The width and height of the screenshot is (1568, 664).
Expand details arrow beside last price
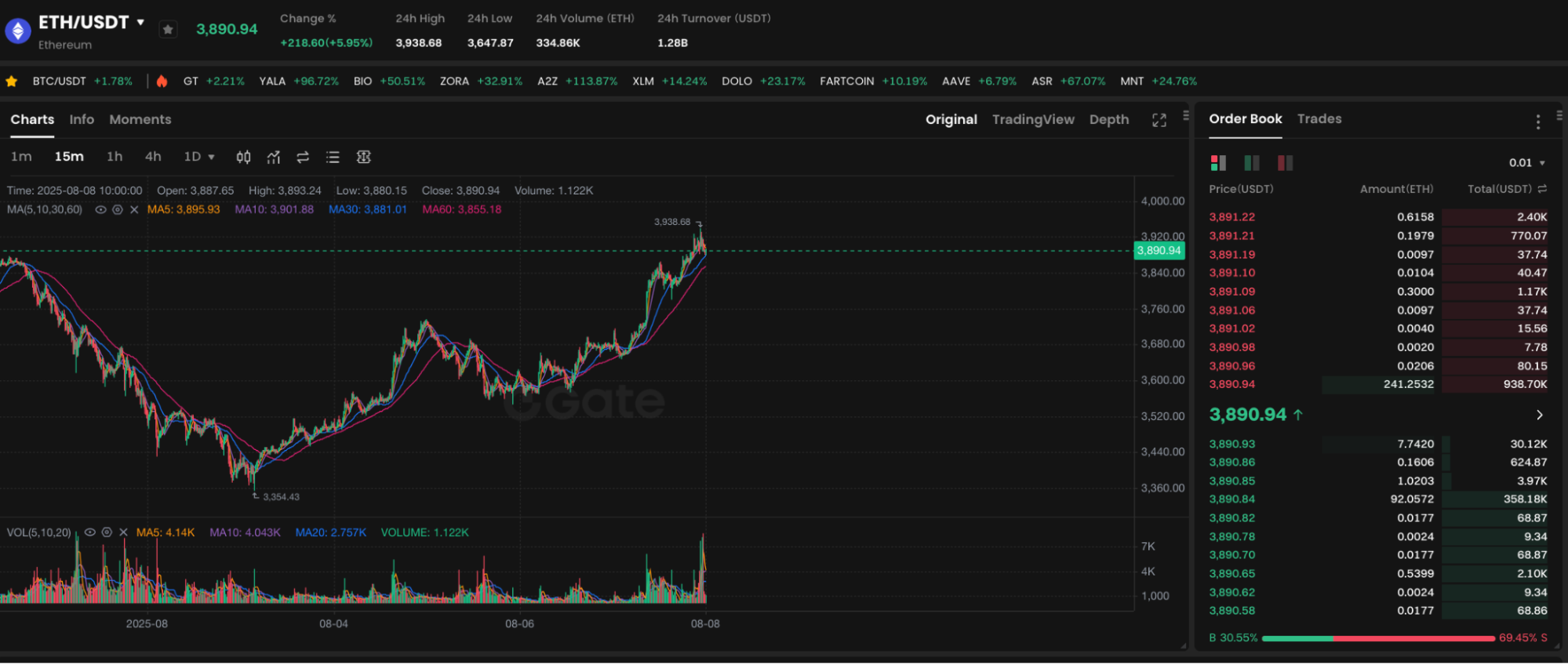1539,415
